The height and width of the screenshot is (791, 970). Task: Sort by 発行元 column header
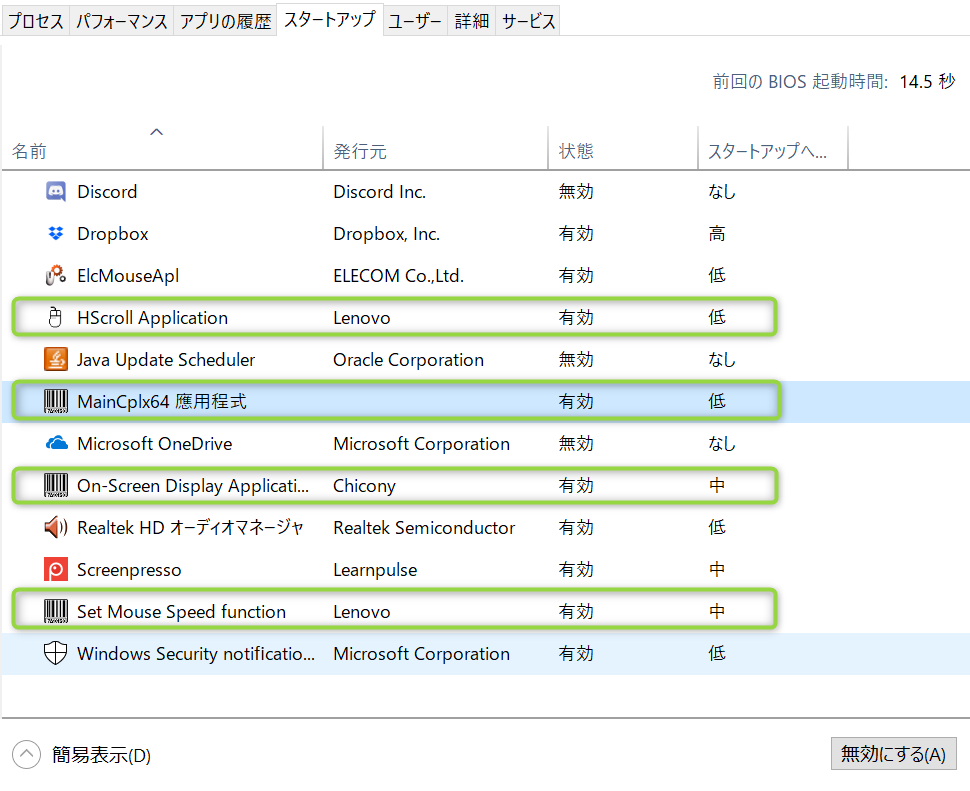[360, 152]
